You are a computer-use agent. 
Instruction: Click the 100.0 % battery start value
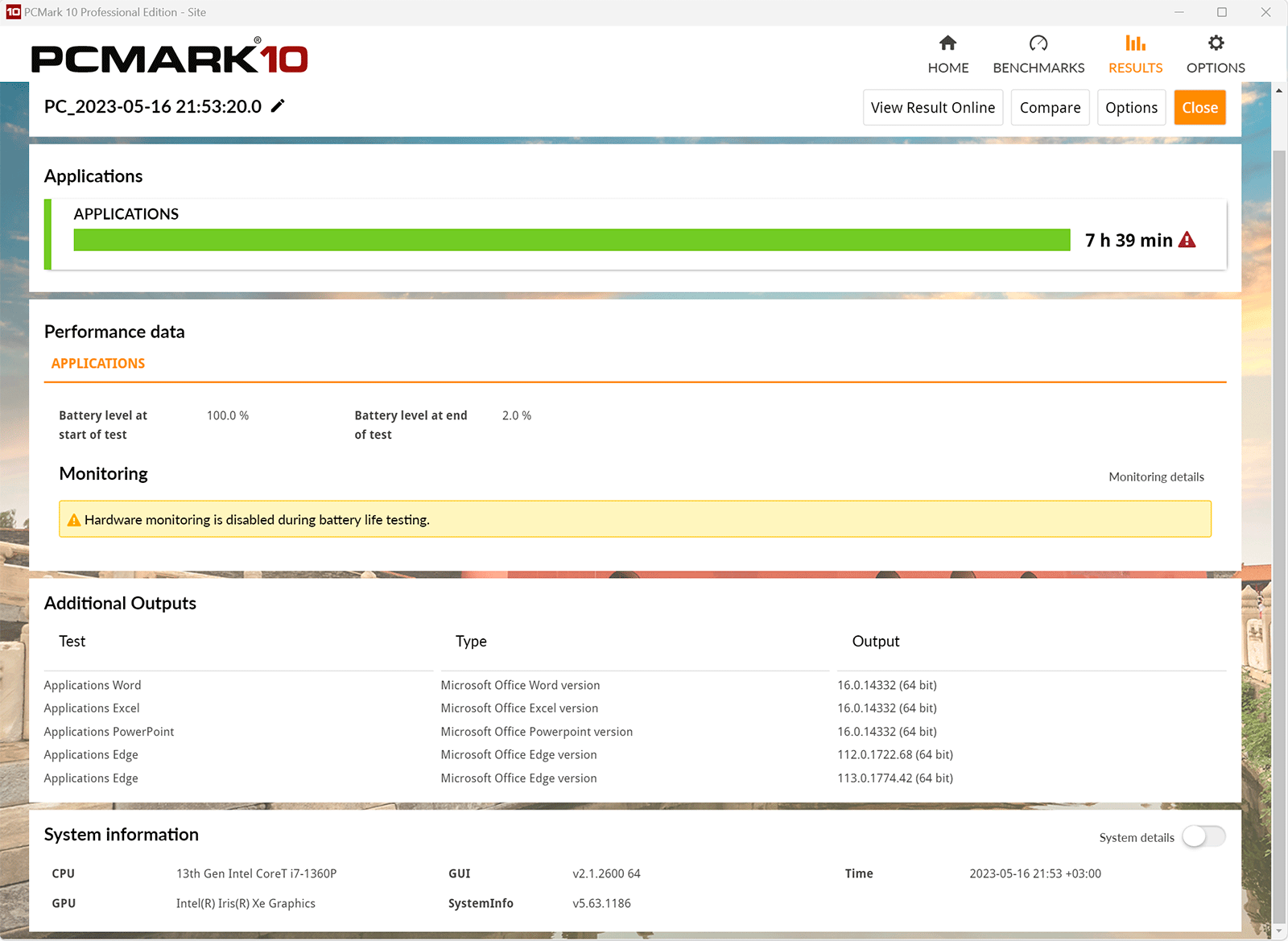coord(228,415)
